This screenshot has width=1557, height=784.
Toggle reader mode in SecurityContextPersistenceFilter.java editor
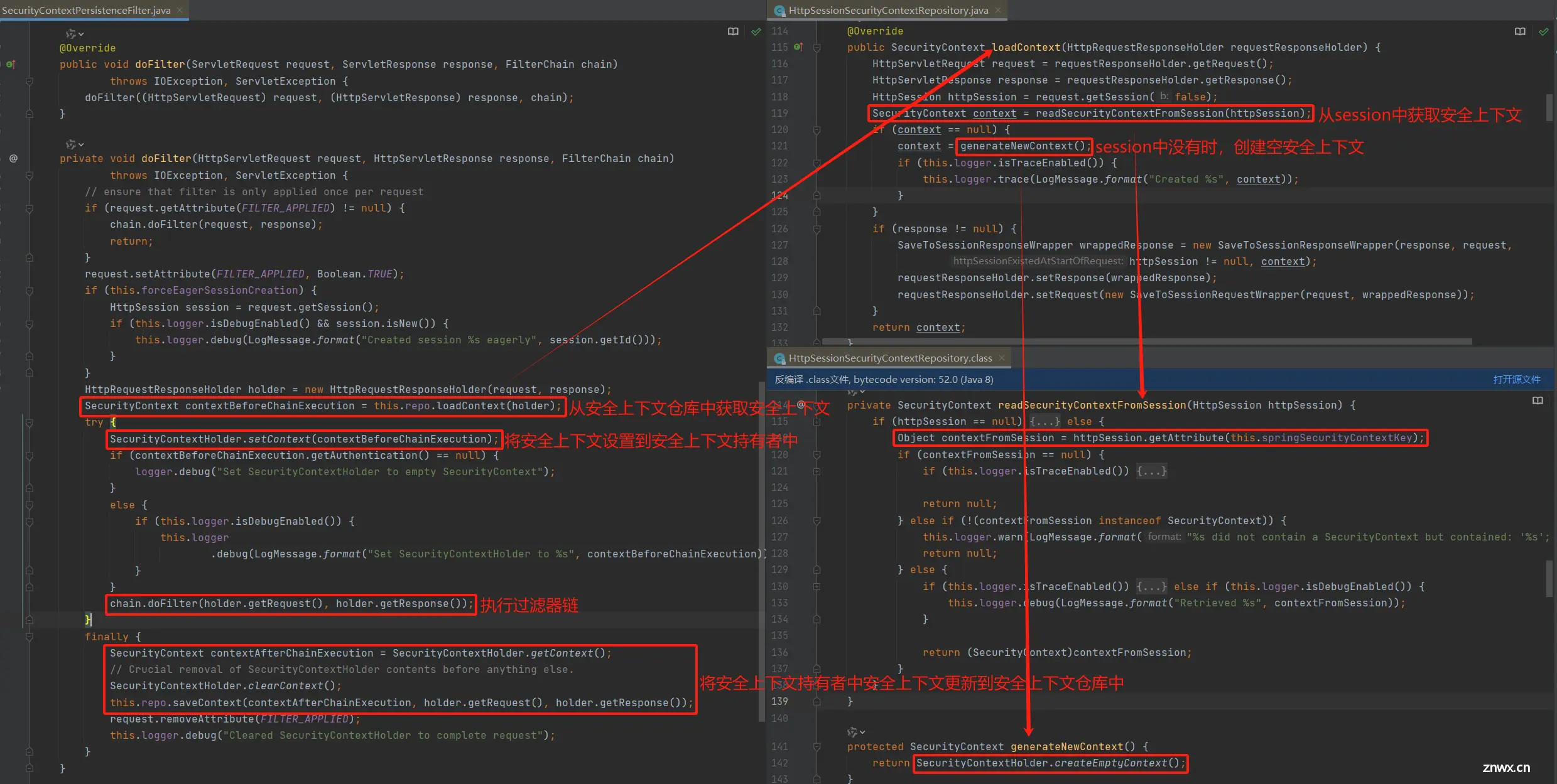tap(733, 31)
